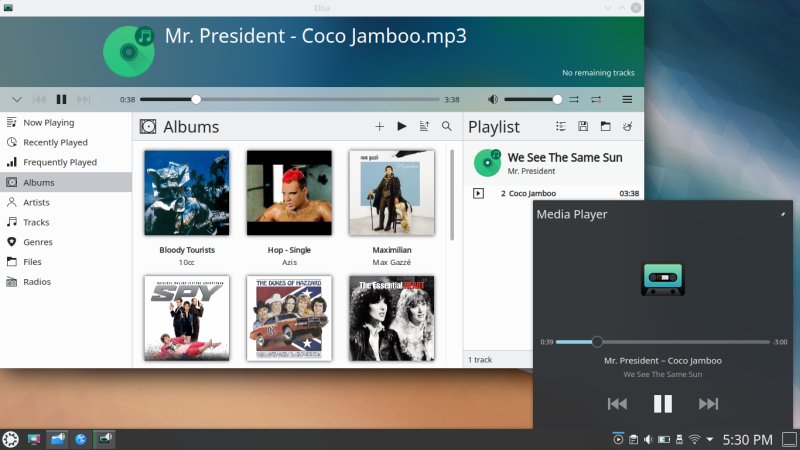Click the Albums disc icon in header
The height and width of the screenshot is (450, 800).
[x=148, y=127]
